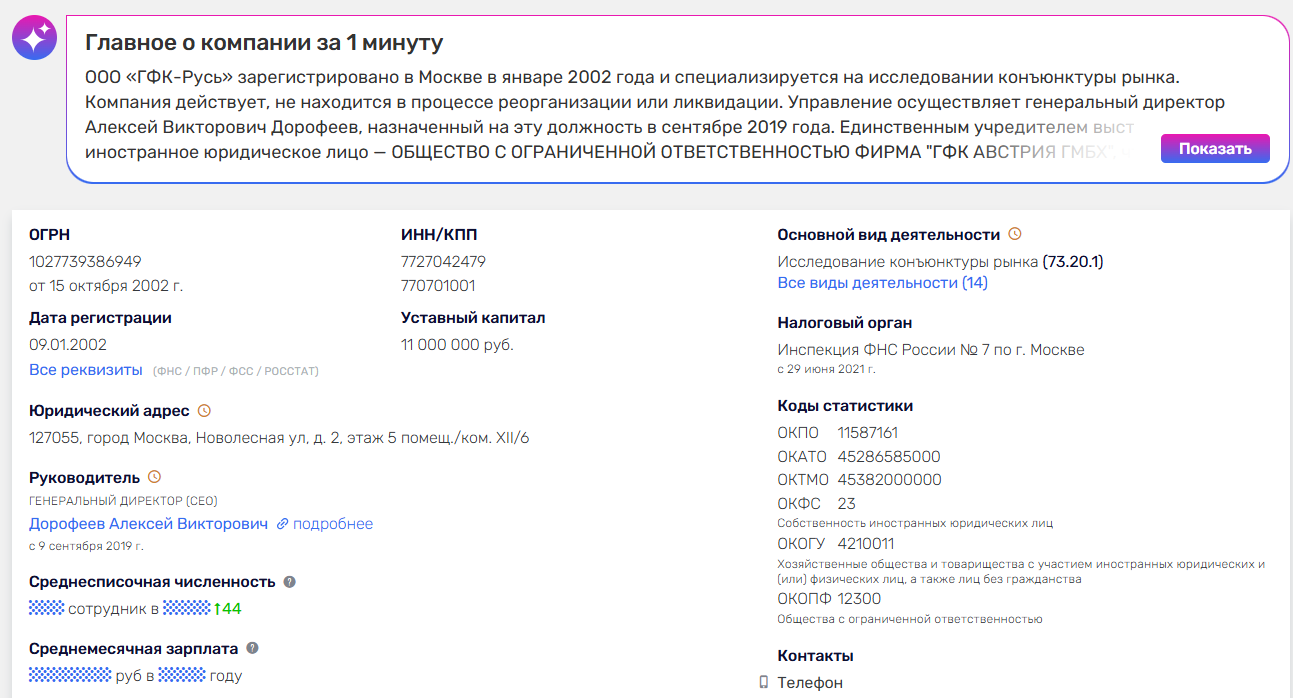This screenshot has height=698, width=1293.
Task: Click the green ↑44 headcount change indicator
Action: pyautogui.click(x=227, y=608)
